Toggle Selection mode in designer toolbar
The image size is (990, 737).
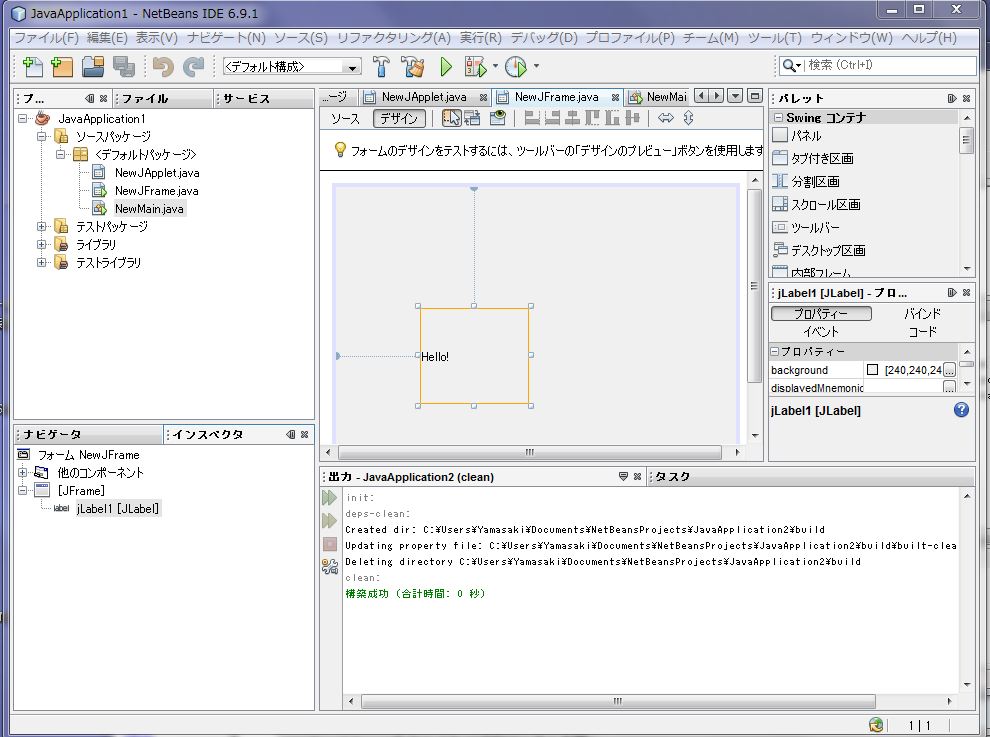pyautogui.click(x=451, y=118)
